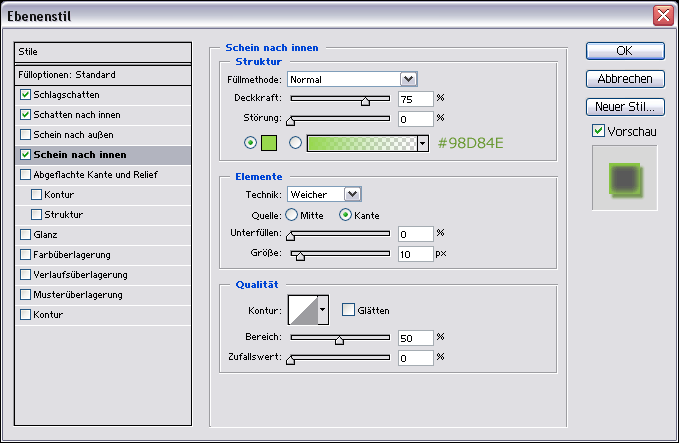The height and width of the screenshot is (443, 679).
Task: Click the Abbrechen button
Action: pos(625,79)
